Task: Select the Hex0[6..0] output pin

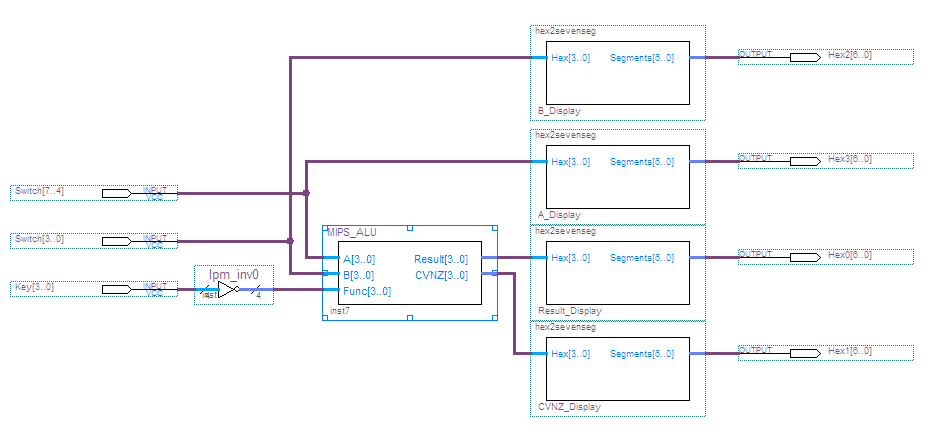Action: click(x=805, y=257)
